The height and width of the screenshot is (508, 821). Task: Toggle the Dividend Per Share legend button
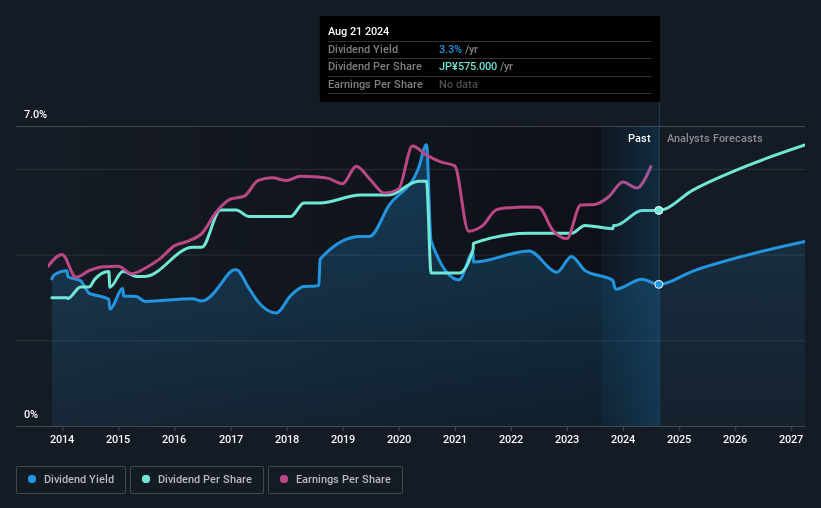pos(197,480)
